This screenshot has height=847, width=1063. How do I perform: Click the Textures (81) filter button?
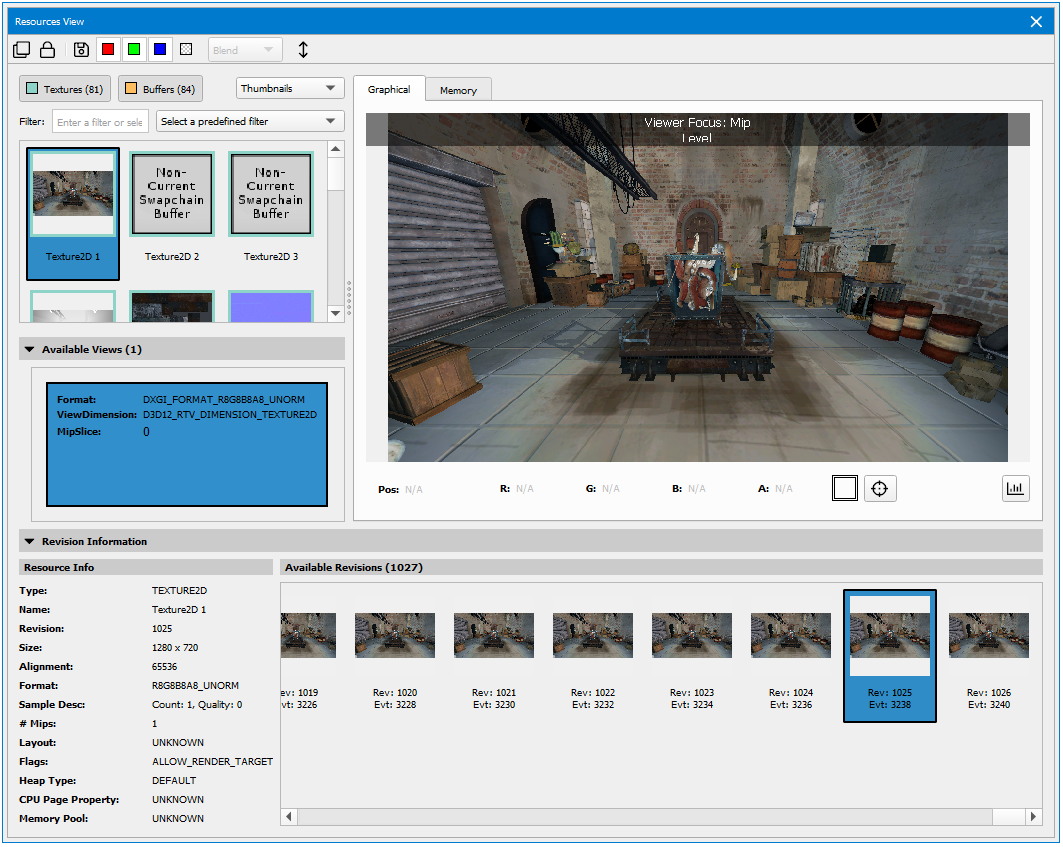[66, 89]
